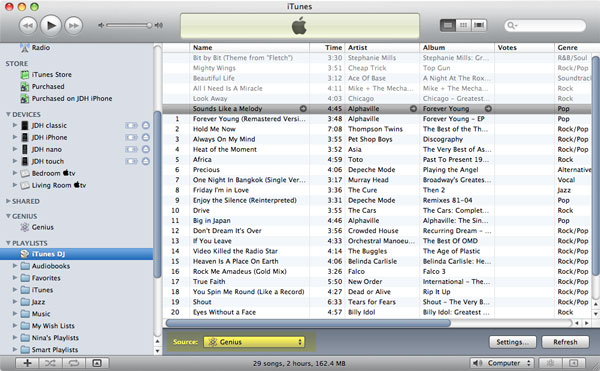
Task: Sort by the Artist column
Action: pyautogui.click(x=382, y=47)
